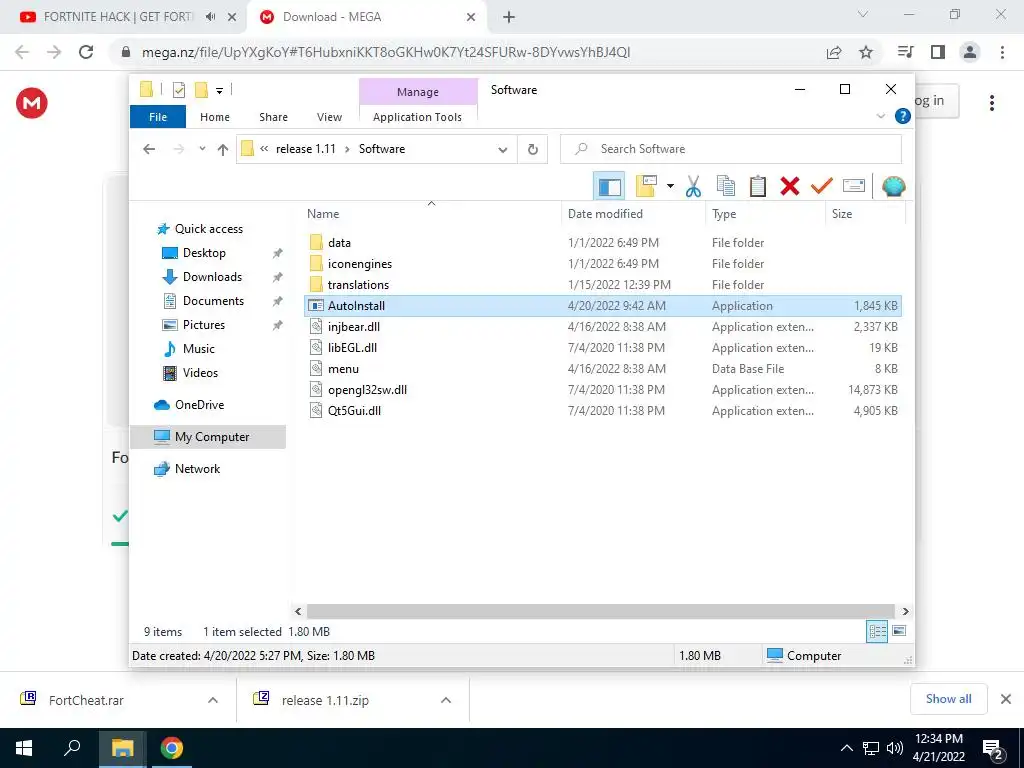1024x768 pixels.
Task: Click the scissors cut icon
Action: tap(693, 186)
